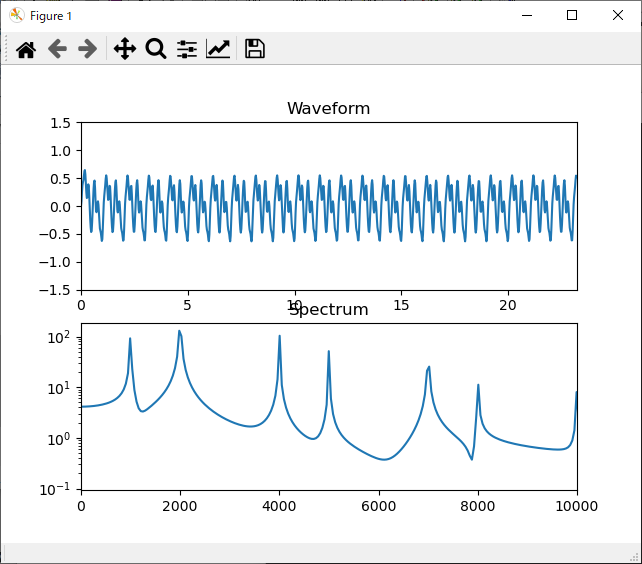Screen dimensions: 642x564
Task: Click the Spectrum plot title
Action: tap(328, 310)
